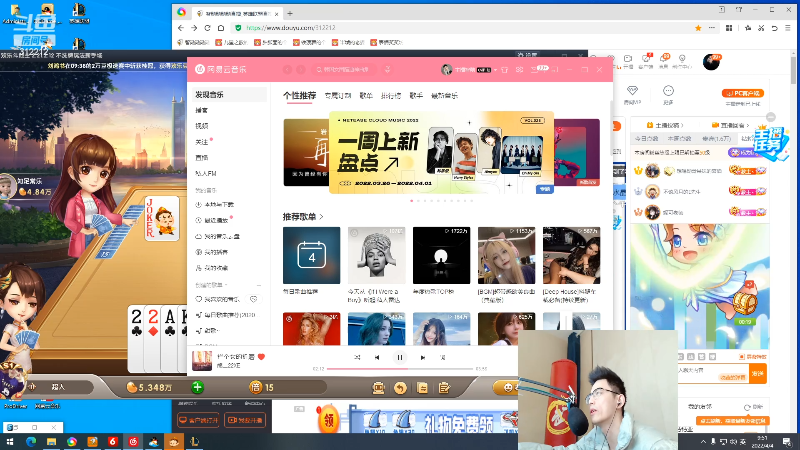Expand 推荐歌单 arrow link
The width and height of the screenshot is (800, 450).
pos(321,217)
